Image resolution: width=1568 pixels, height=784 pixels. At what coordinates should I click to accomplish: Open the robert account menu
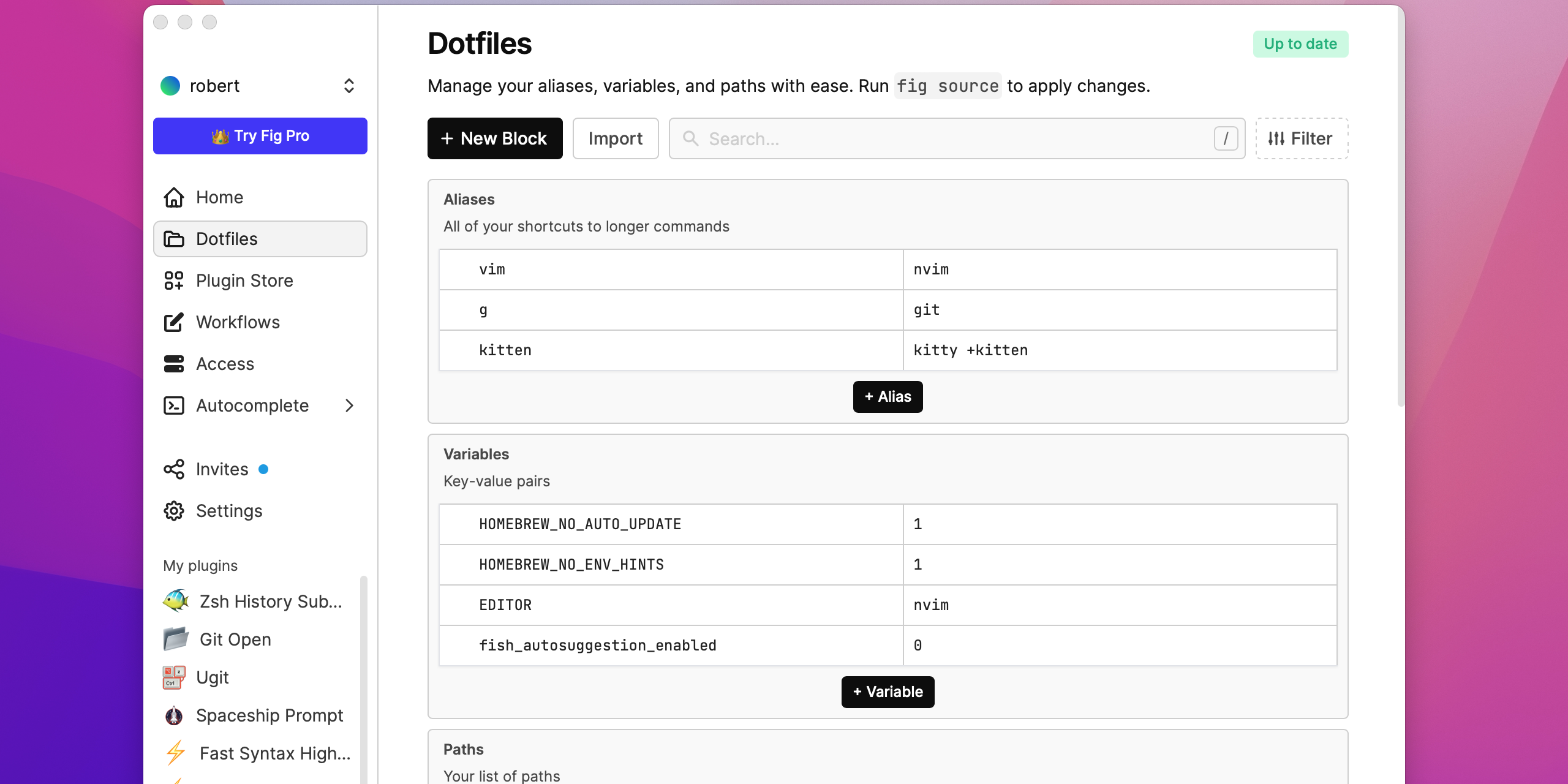(x=260, y=85)
